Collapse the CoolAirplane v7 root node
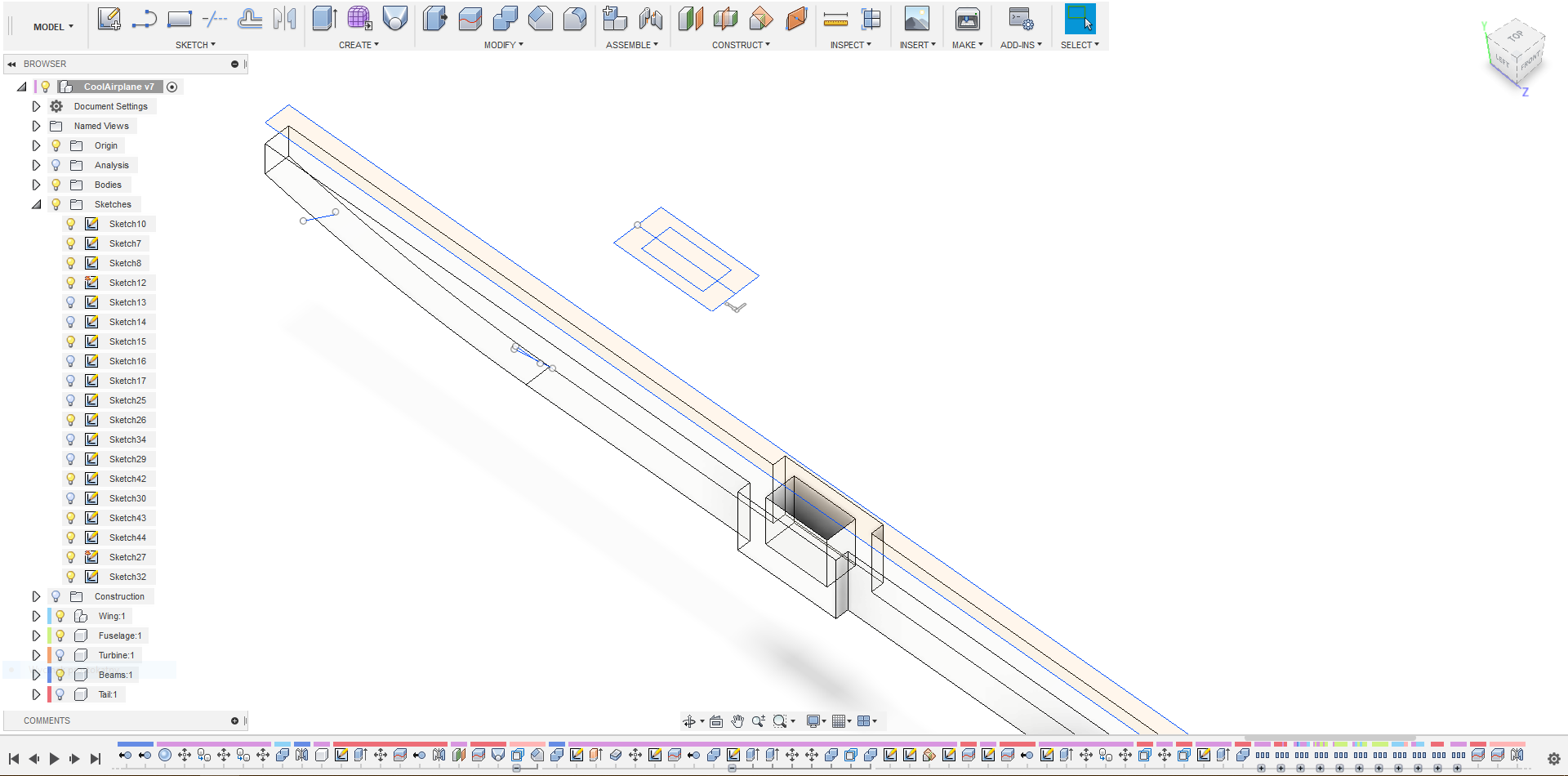This screenshot has width=1568, height=776. click(22, 87)
